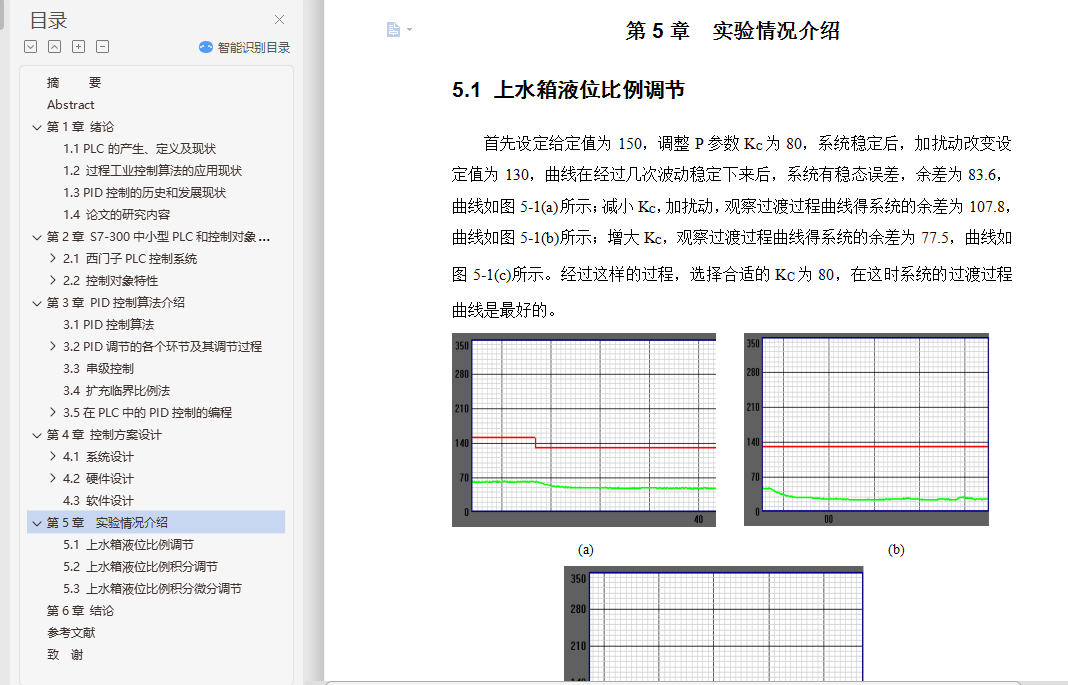This screenshot has height=685, width=1068.
Task: Go to 参考文献 in outline
Action: (x=71, y=633)
